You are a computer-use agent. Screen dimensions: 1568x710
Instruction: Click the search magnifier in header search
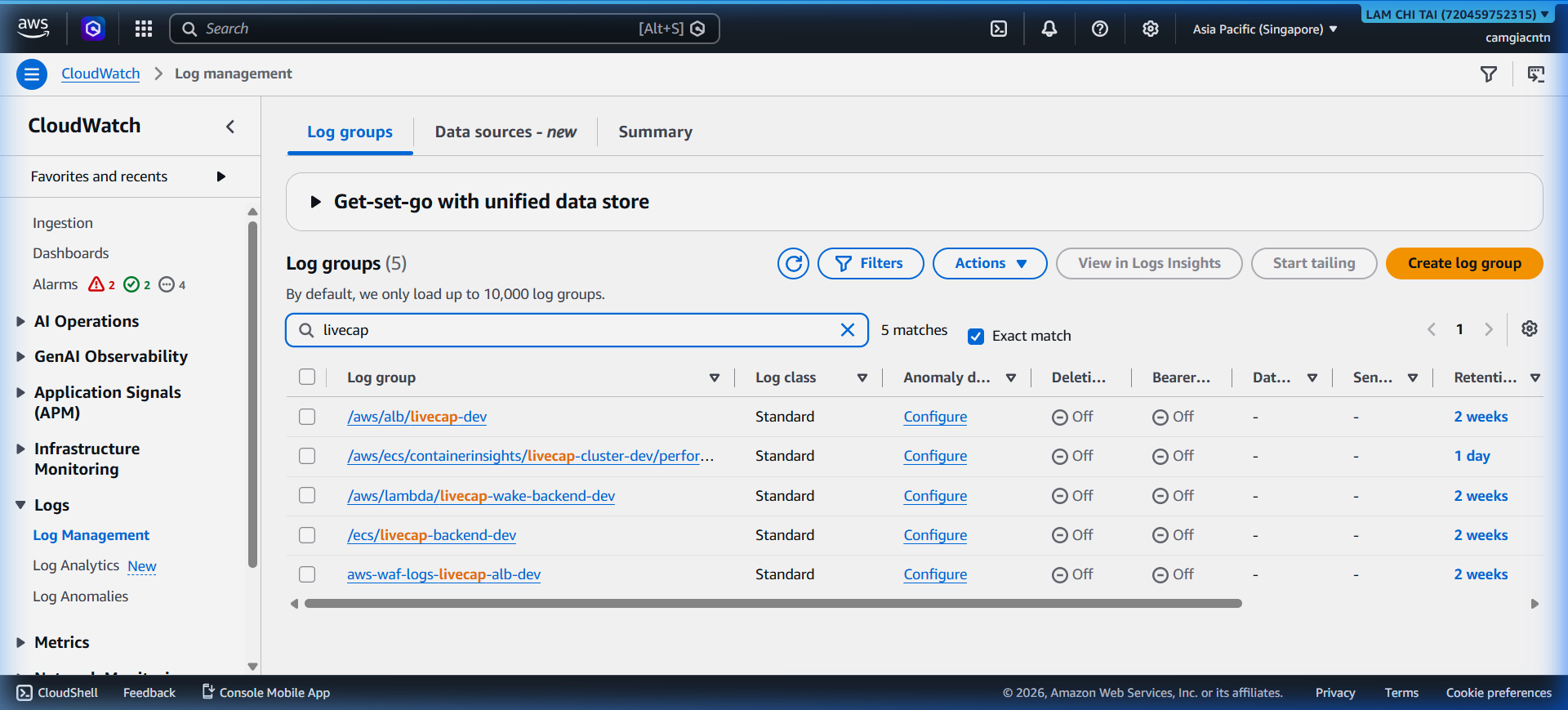[189, 29]
